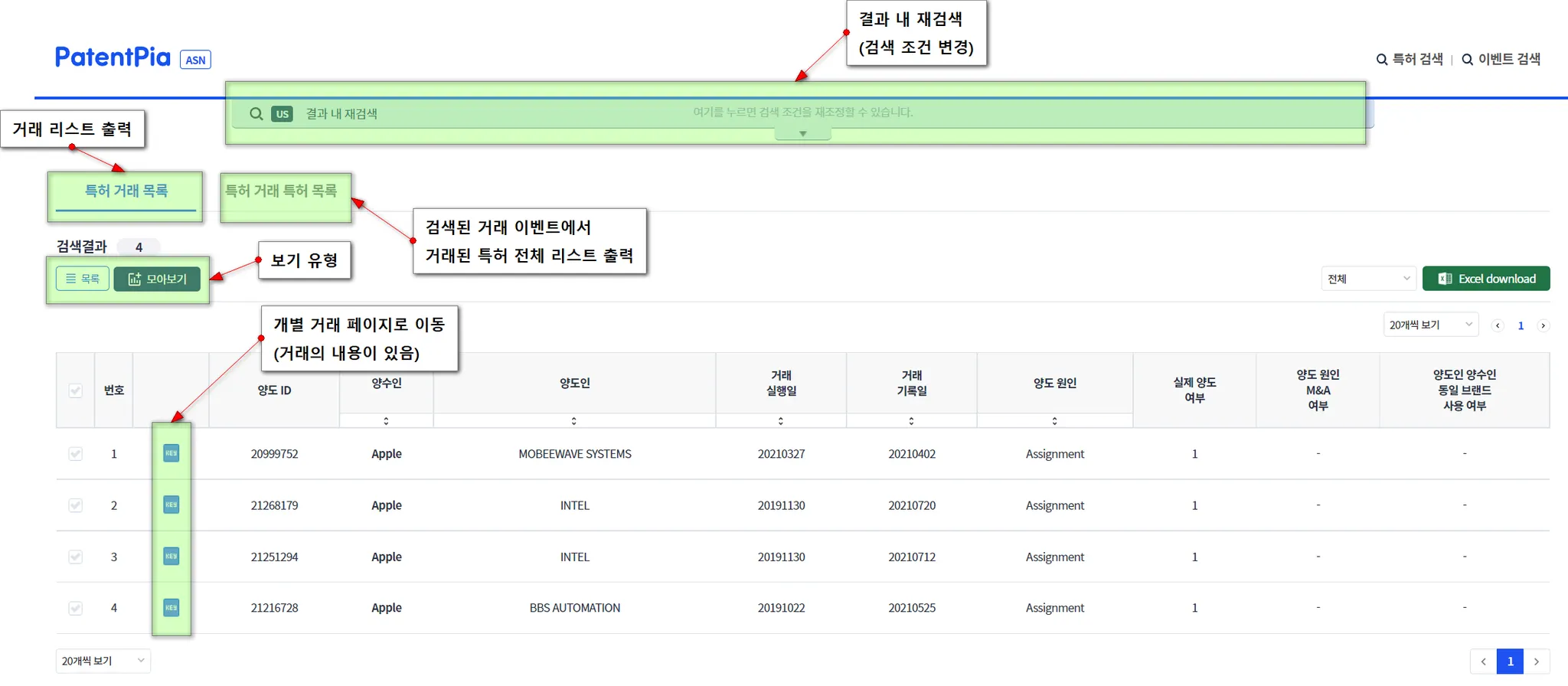Click the ASN badge beside the logo
1568x686 pixels.
[195, 60]
